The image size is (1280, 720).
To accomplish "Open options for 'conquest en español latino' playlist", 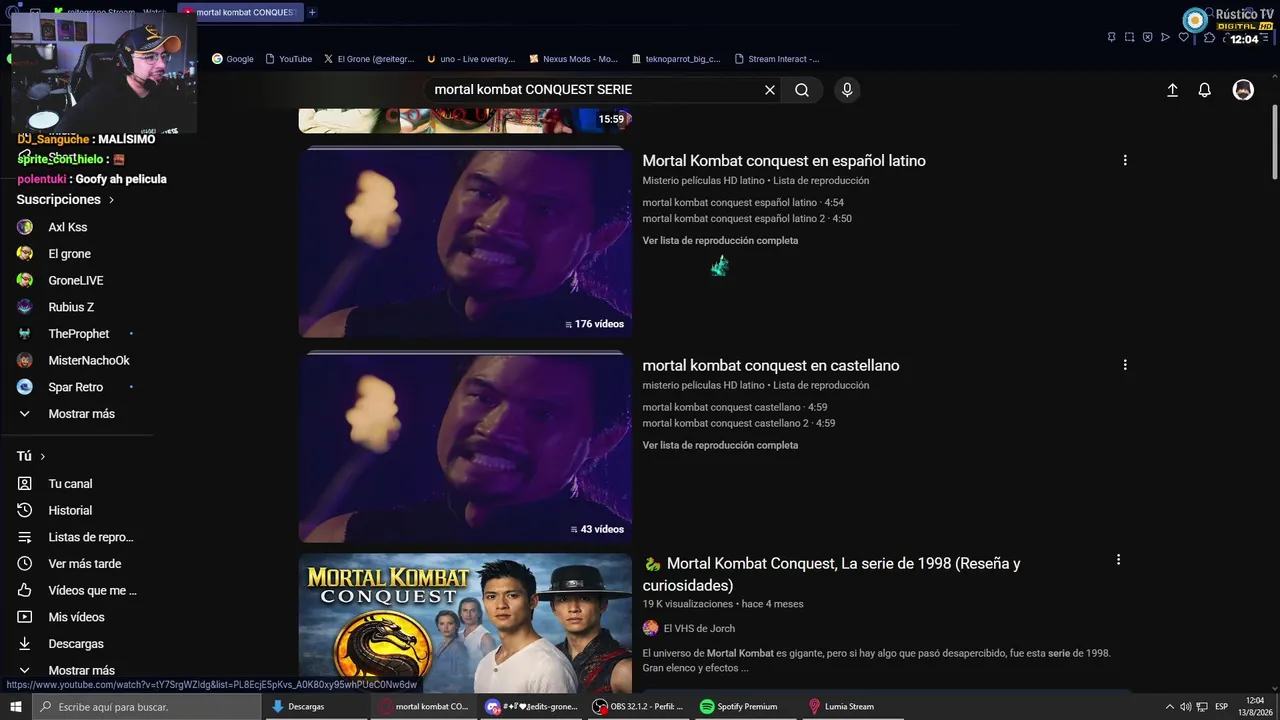I will coord(1125,160).
